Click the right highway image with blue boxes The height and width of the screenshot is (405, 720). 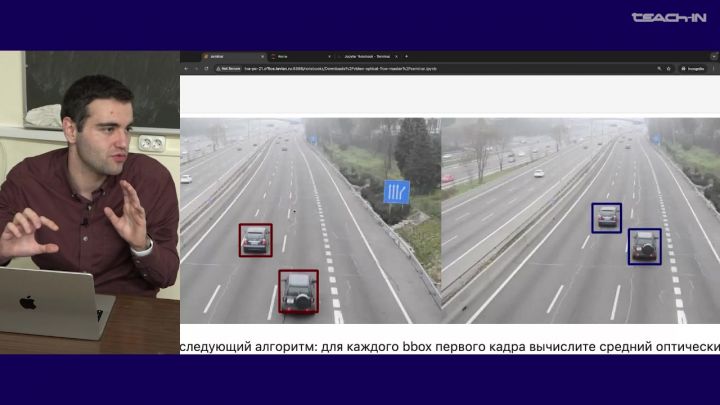click(580, 220)
